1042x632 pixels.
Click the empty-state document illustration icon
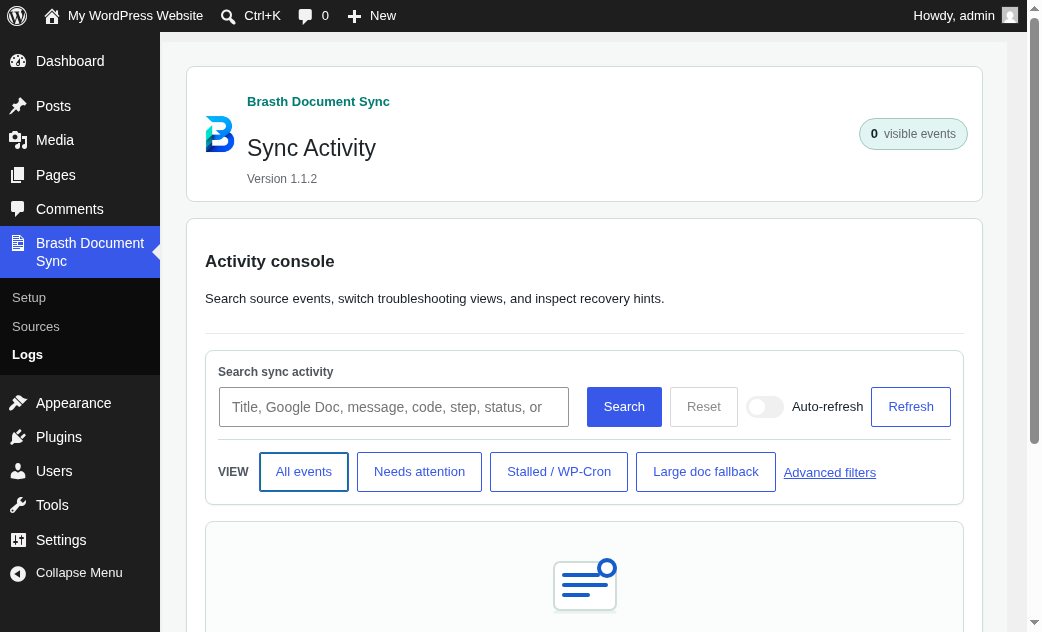[x=585, y=585]
